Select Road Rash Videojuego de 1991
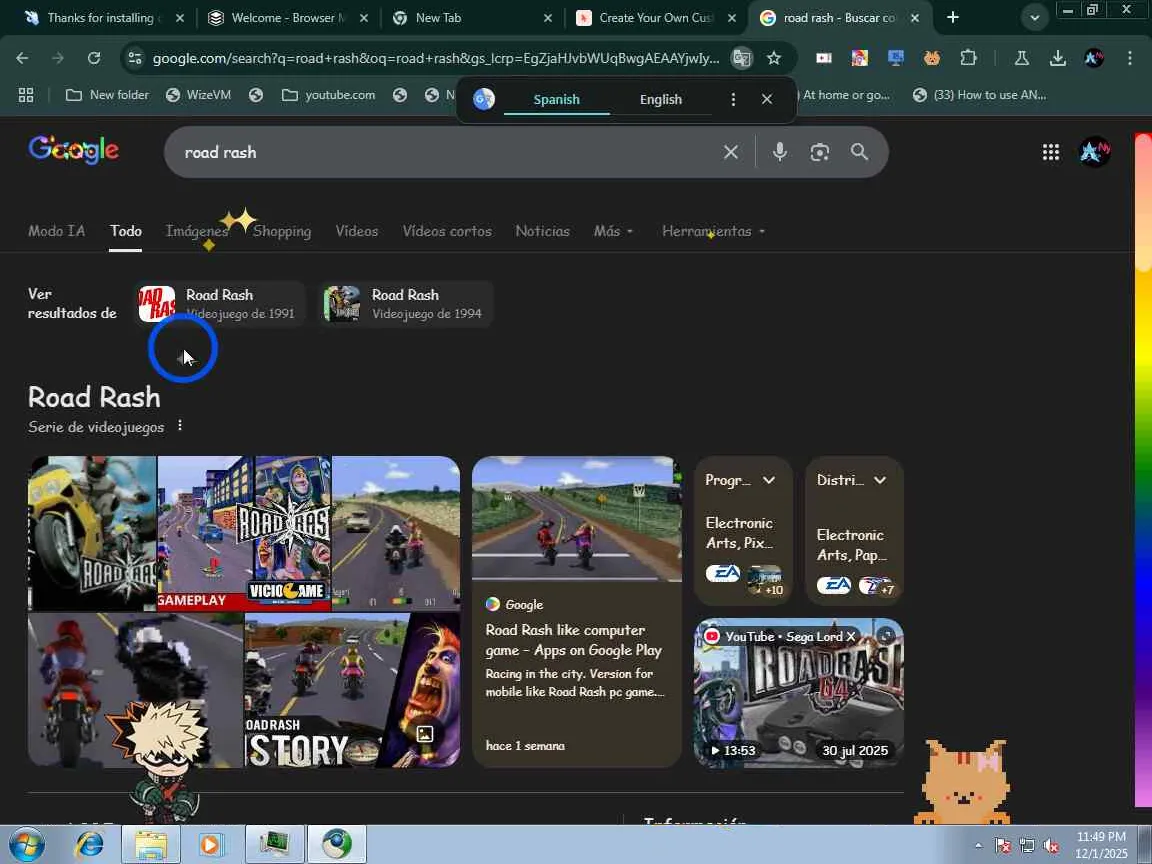The width and height of the screenshot is (1152, 864). coord(220,303)
